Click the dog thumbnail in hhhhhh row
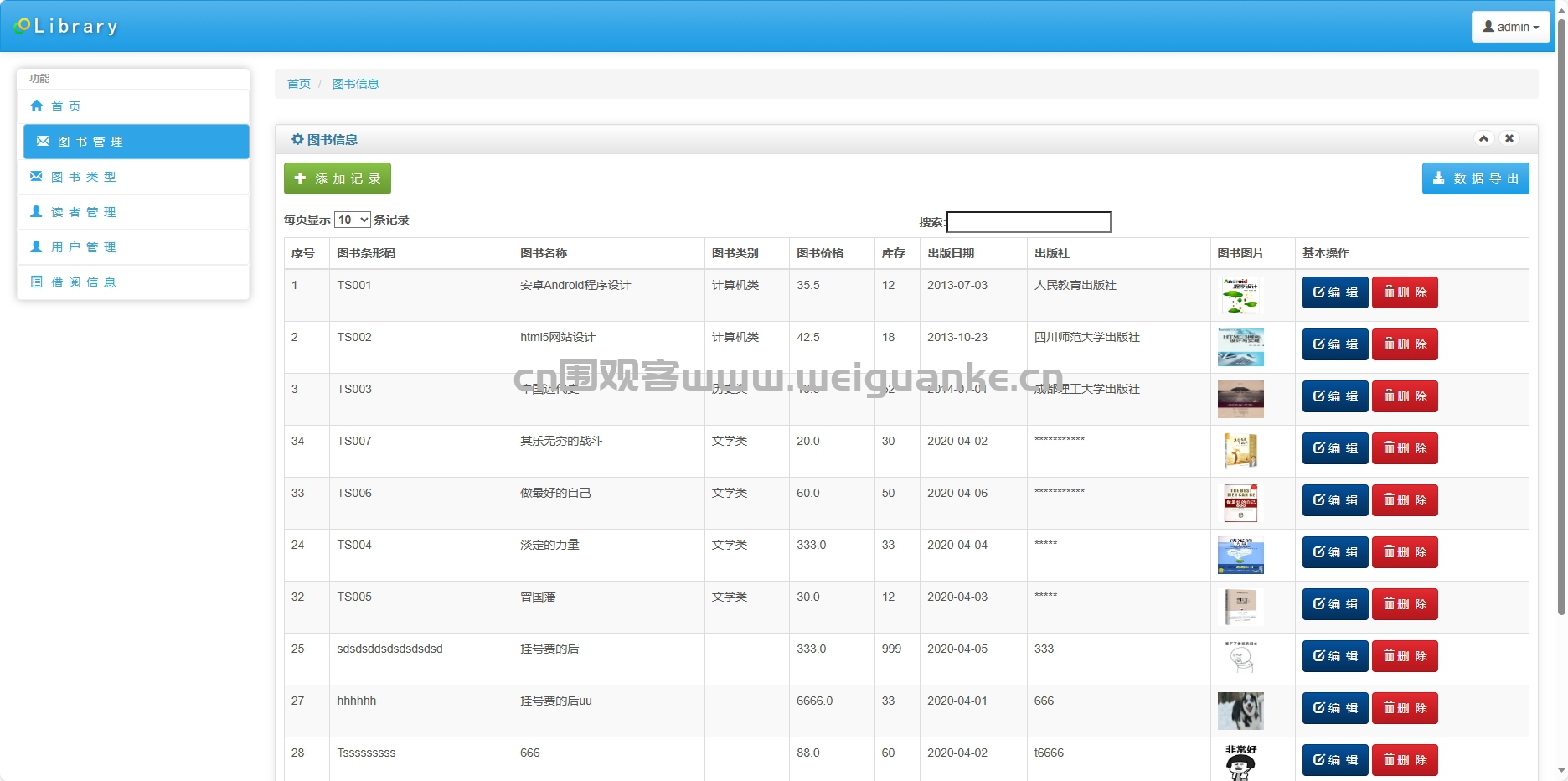The image size is (1568, 781). click(x=1240, y=711)
